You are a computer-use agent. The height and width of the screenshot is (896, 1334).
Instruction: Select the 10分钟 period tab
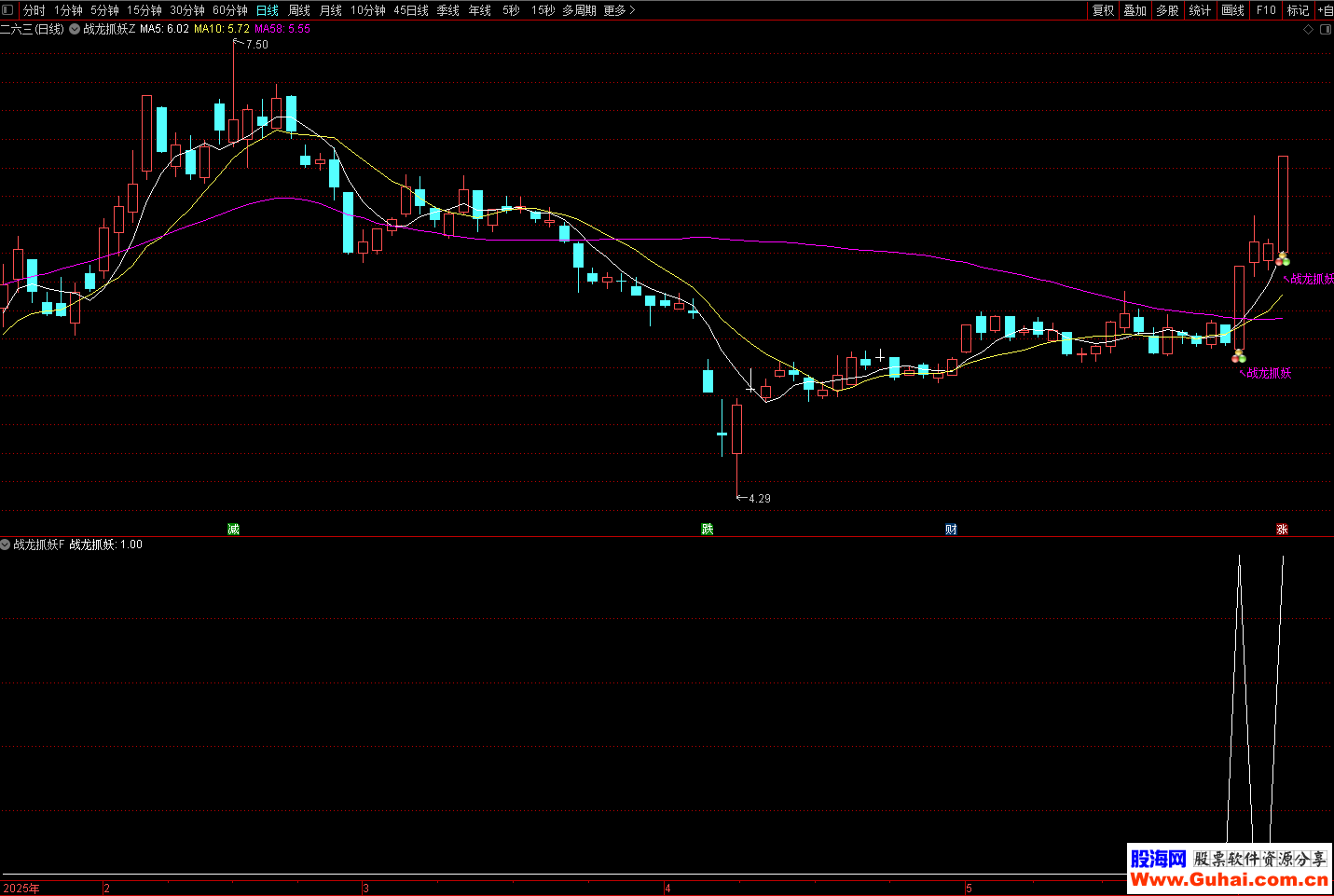click(x=368, y=10)
